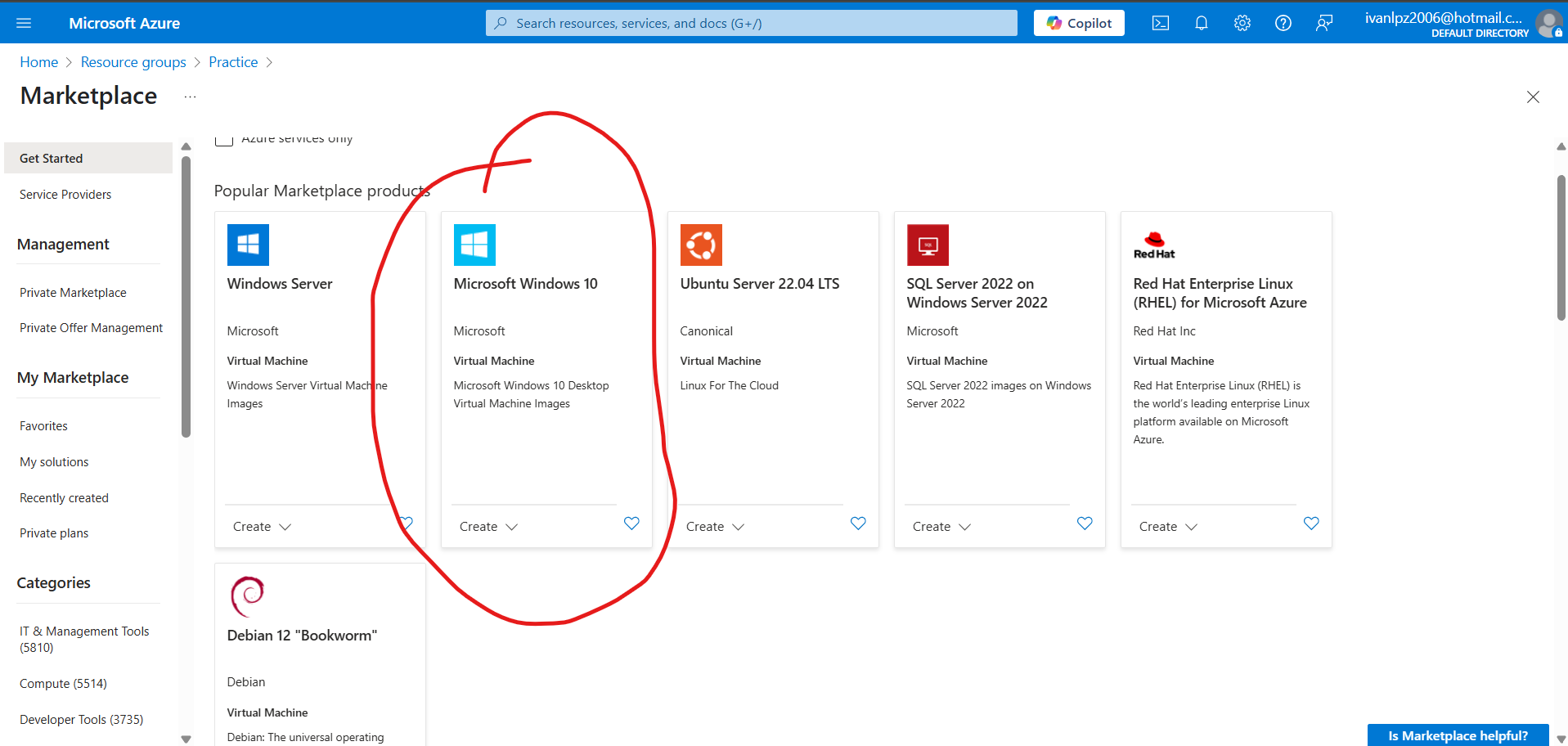Click the SQL Server 2022 red logo
The width and height of the screenshot is (1568, 746).
pos(928,245)
